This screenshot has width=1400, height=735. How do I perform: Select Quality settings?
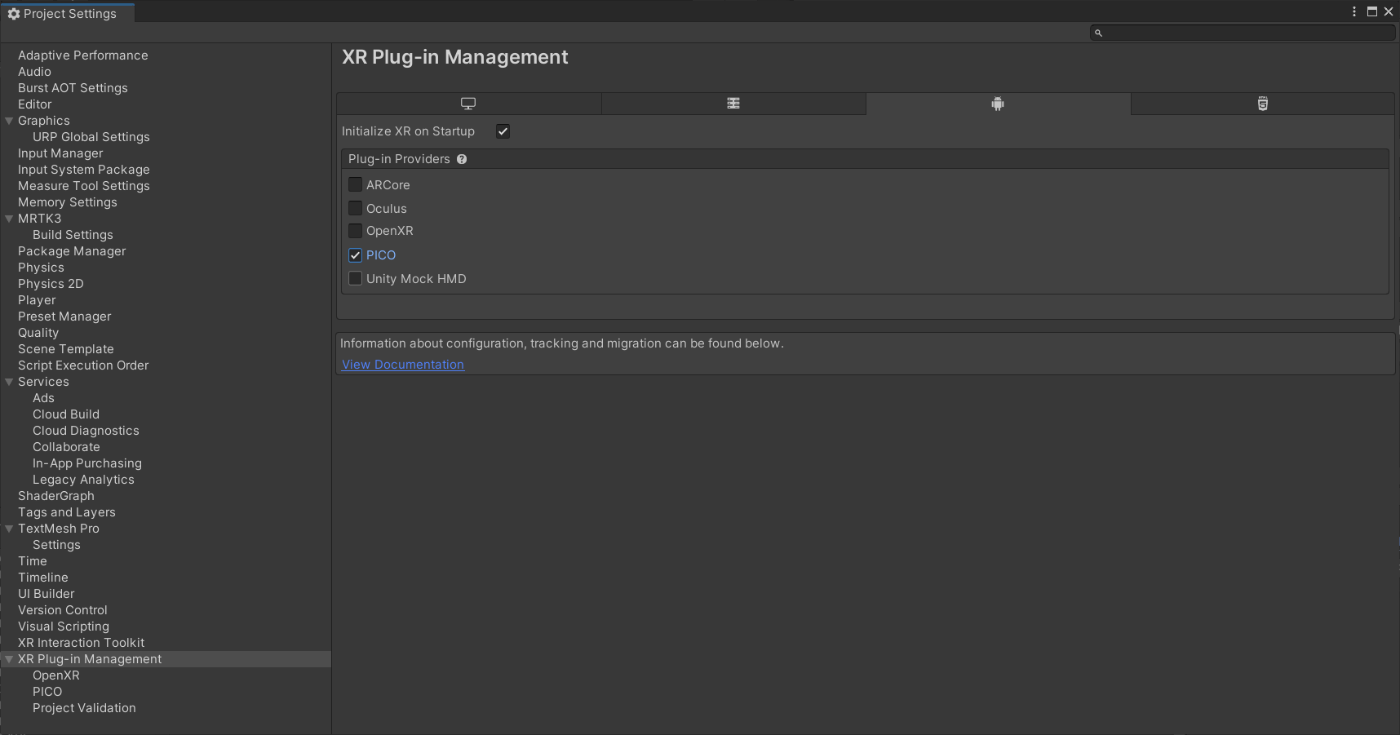(x=38, y=333)
